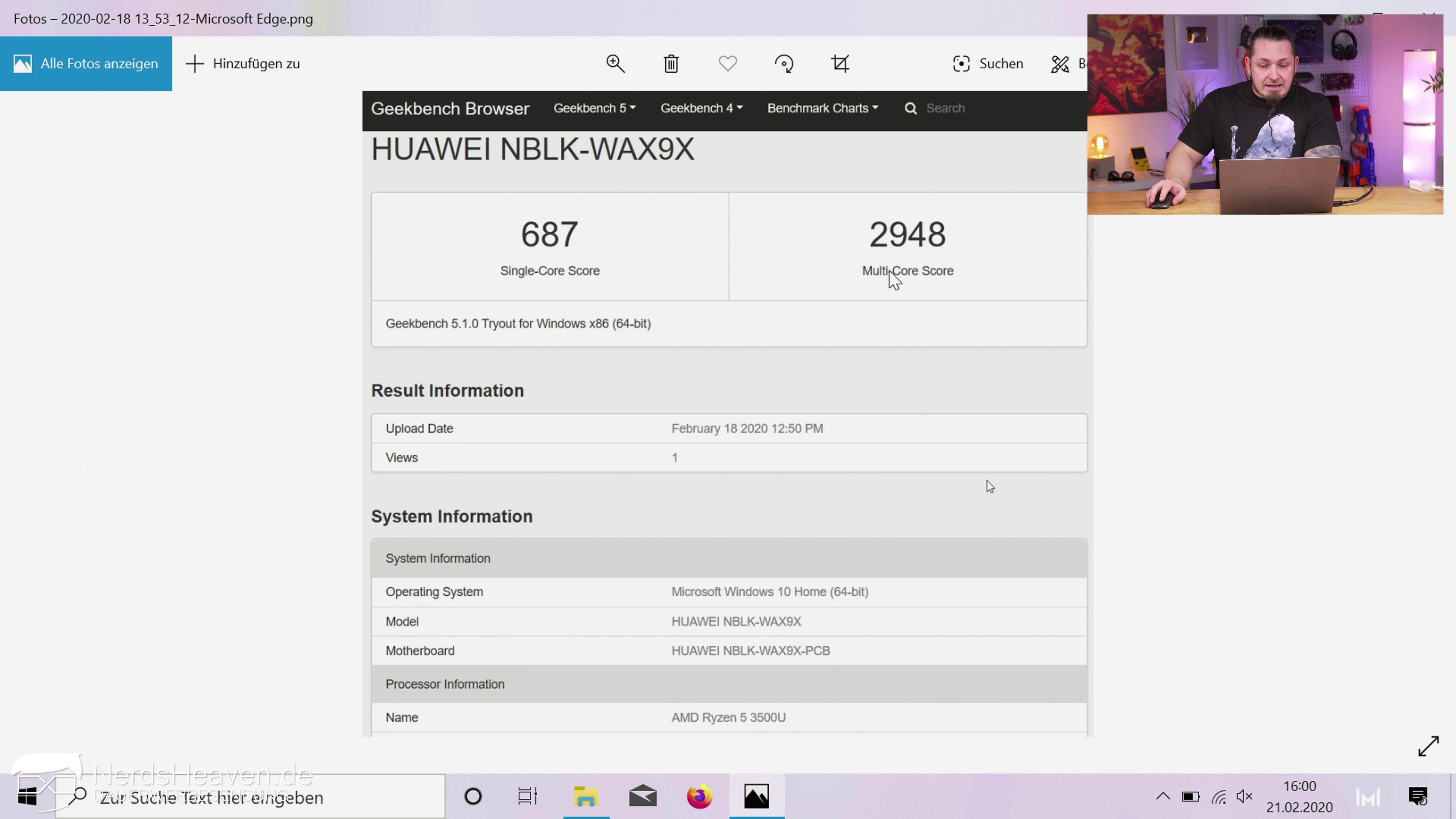The image size is (1456, 819).
Task: Open the edit and create icon
Action: (1061, 64)
